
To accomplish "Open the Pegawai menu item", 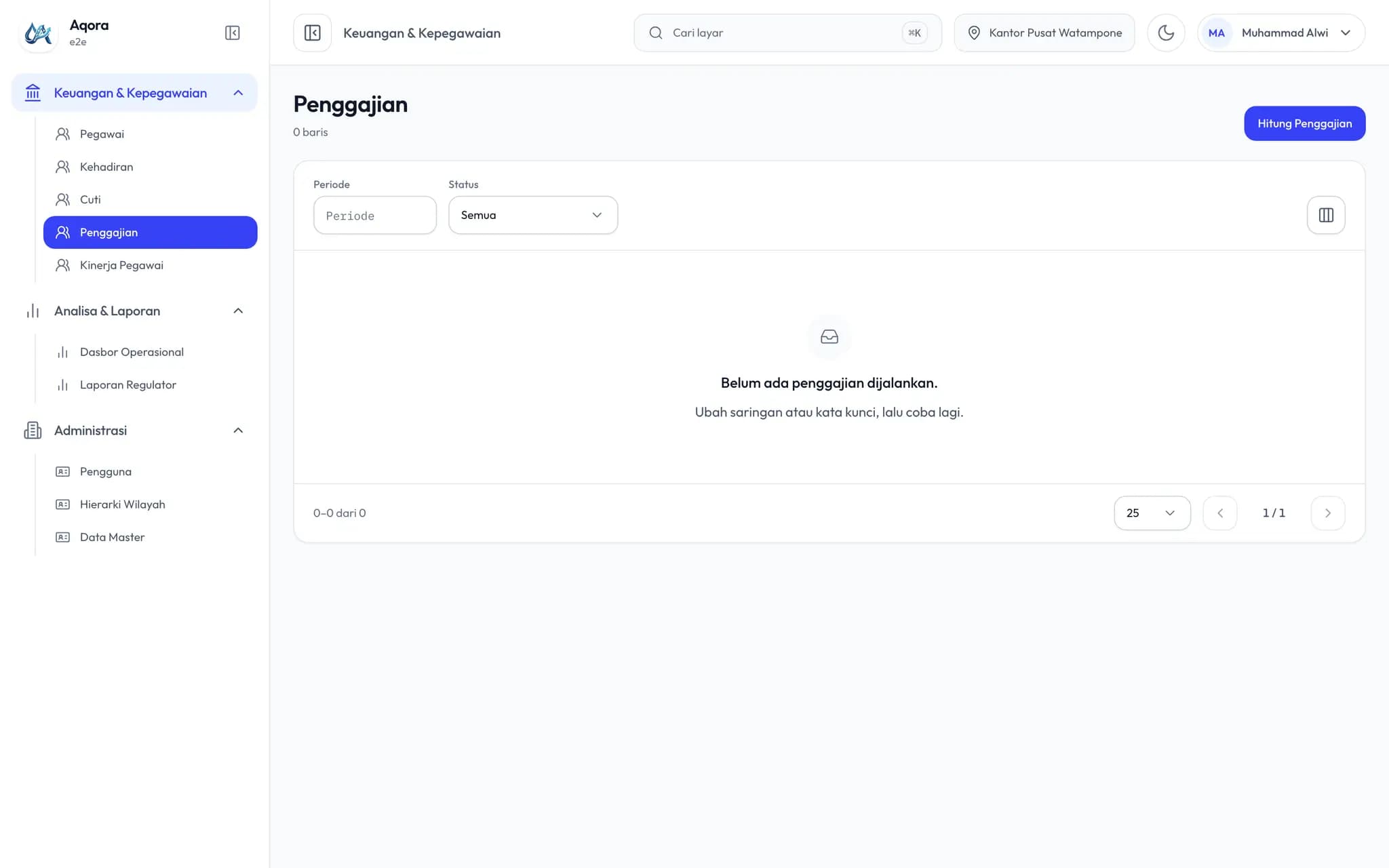I will pyautogui.click(x=150, y=134).
